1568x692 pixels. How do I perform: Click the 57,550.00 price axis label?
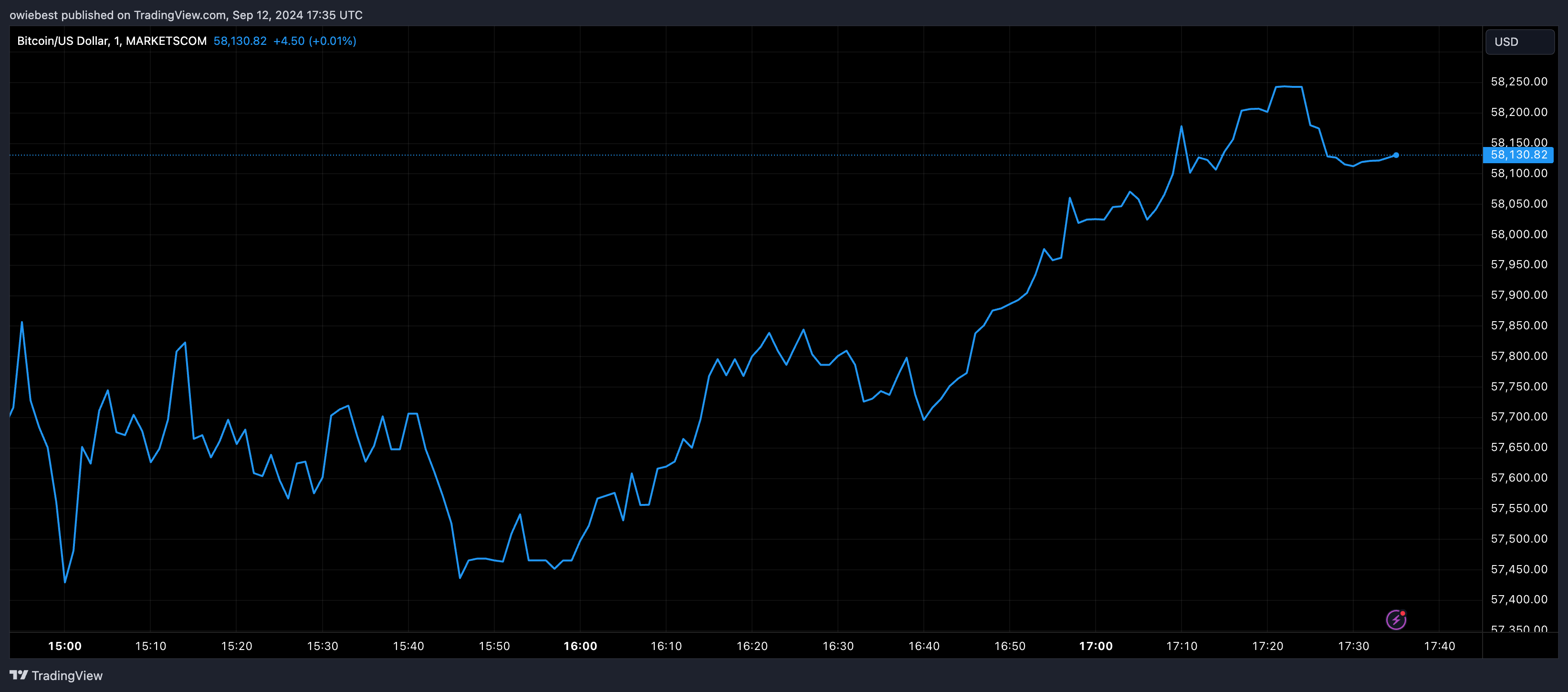click(1519, 508)
